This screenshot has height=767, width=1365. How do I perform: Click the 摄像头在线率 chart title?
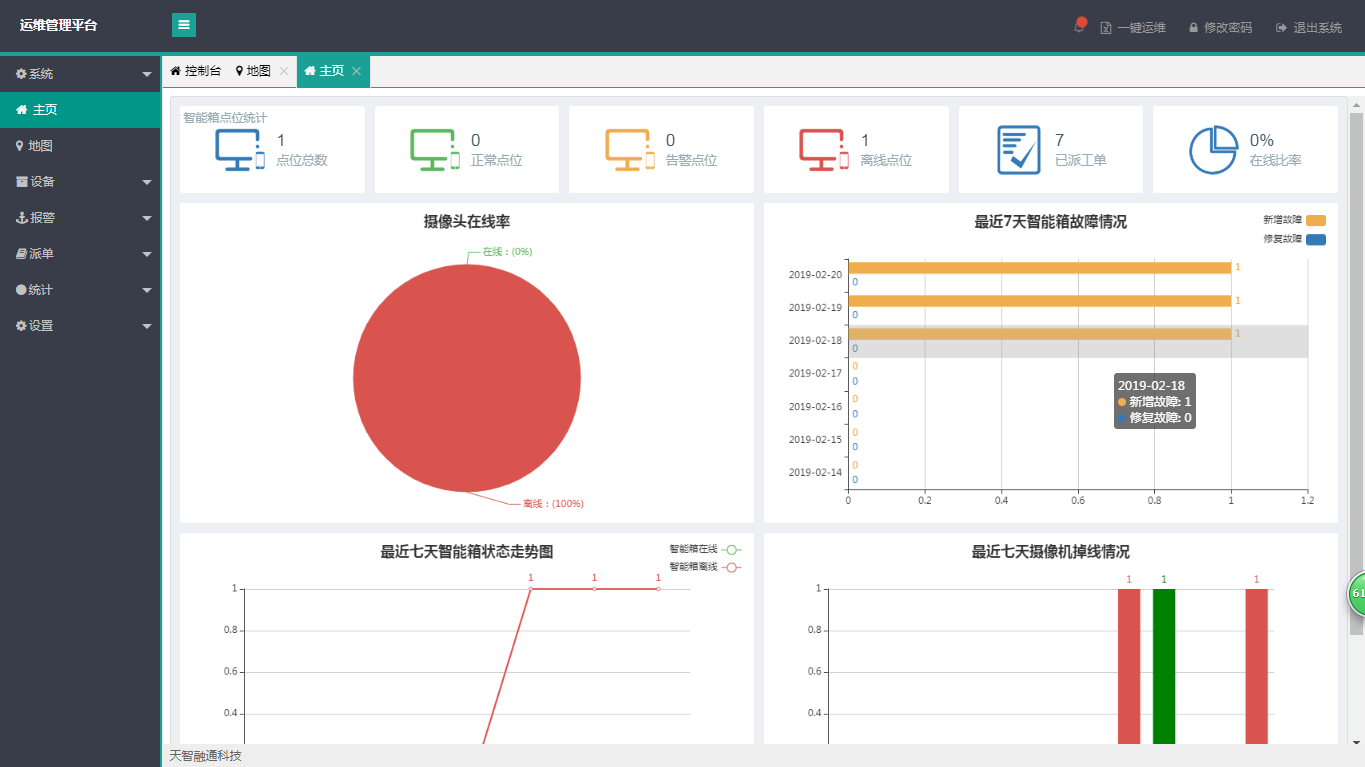[x=467, y=222]
